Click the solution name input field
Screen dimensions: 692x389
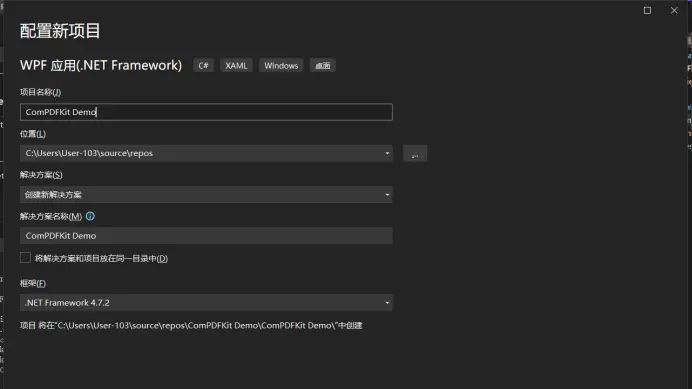tap(206, 236)
